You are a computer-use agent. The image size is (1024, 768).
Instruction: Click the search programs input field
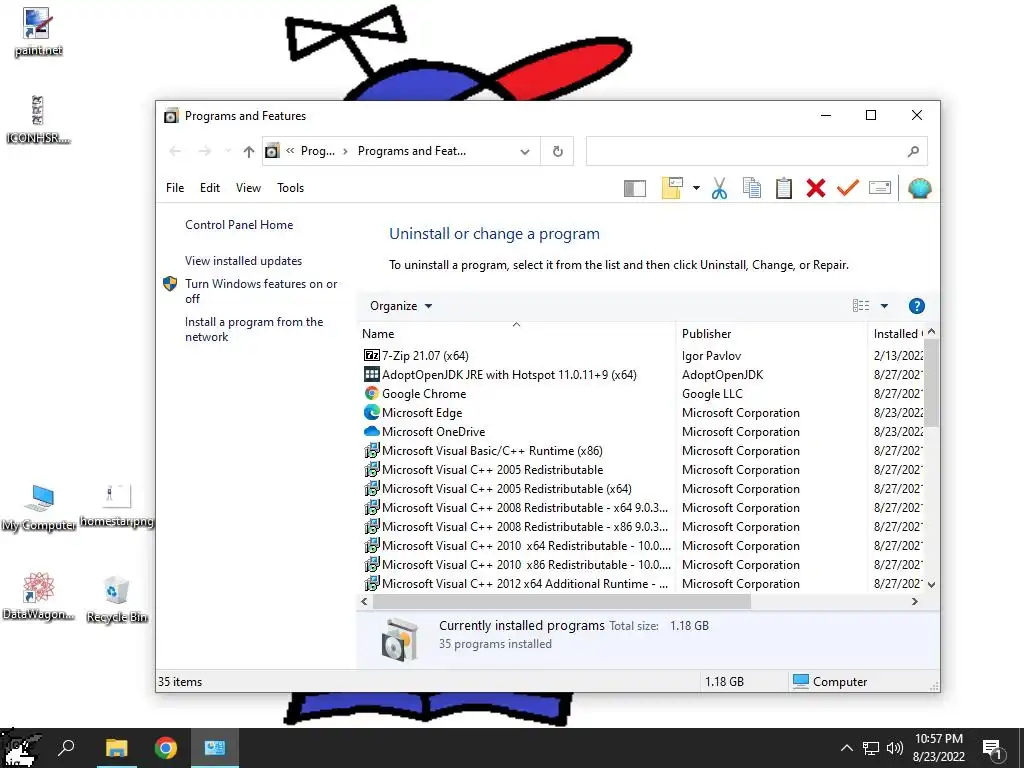point(744,152)
